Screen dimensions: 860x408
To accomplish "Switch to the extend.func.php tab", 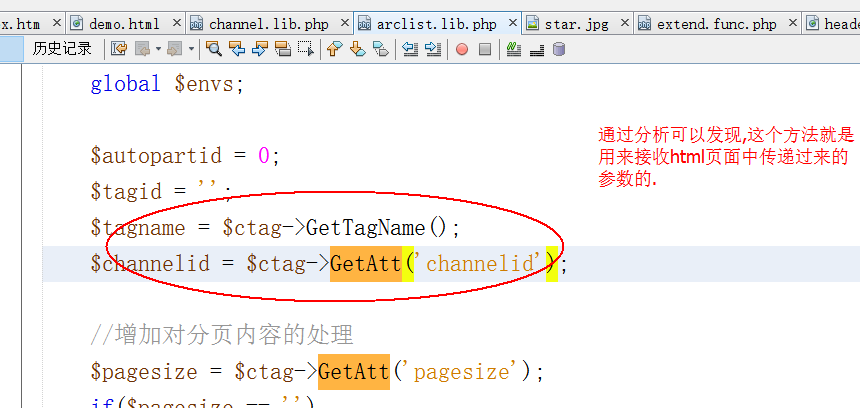I will tap(716, 23).
